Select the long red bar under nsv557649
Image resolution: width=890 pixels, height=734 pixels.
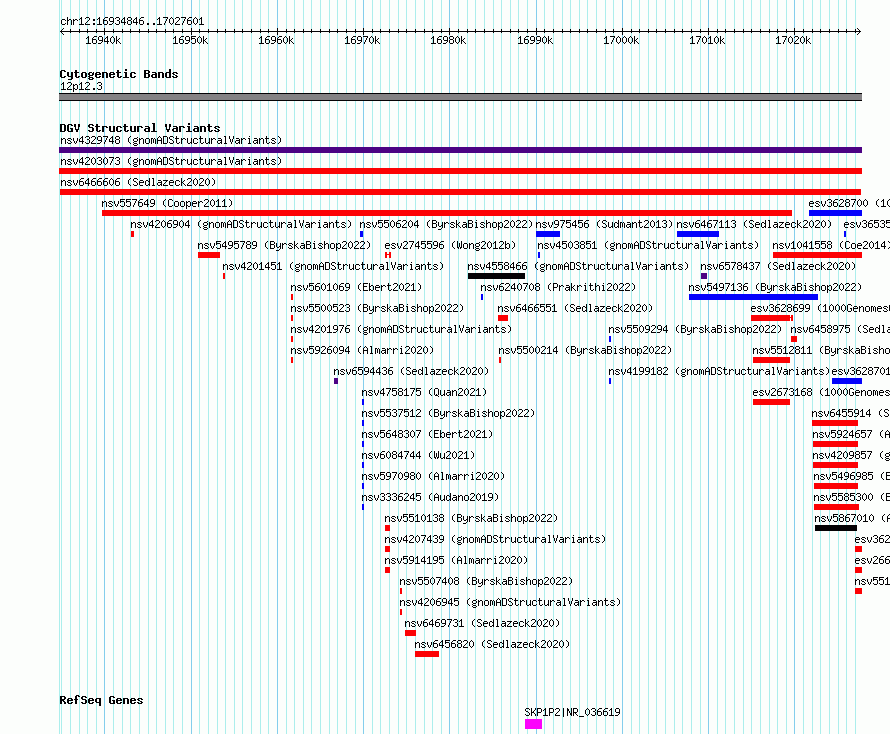tap(447, 213)
